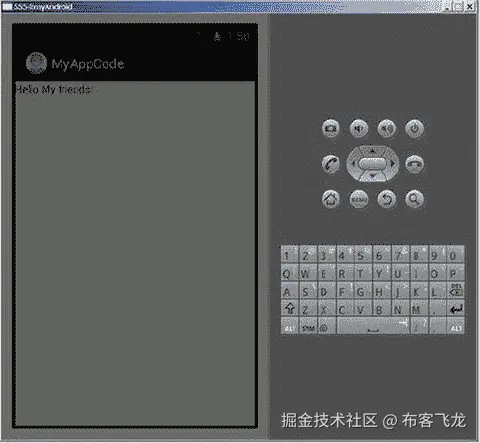Click the D-pad left arrow

tap(353, 163)
